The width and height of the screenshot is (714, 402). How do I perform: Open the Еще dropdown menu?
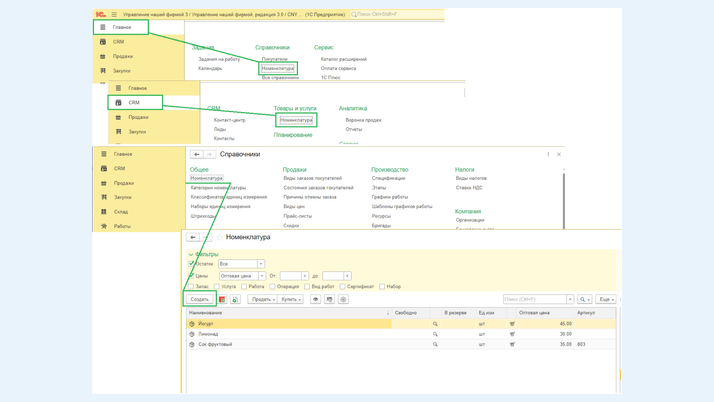(x=606, y=299)
